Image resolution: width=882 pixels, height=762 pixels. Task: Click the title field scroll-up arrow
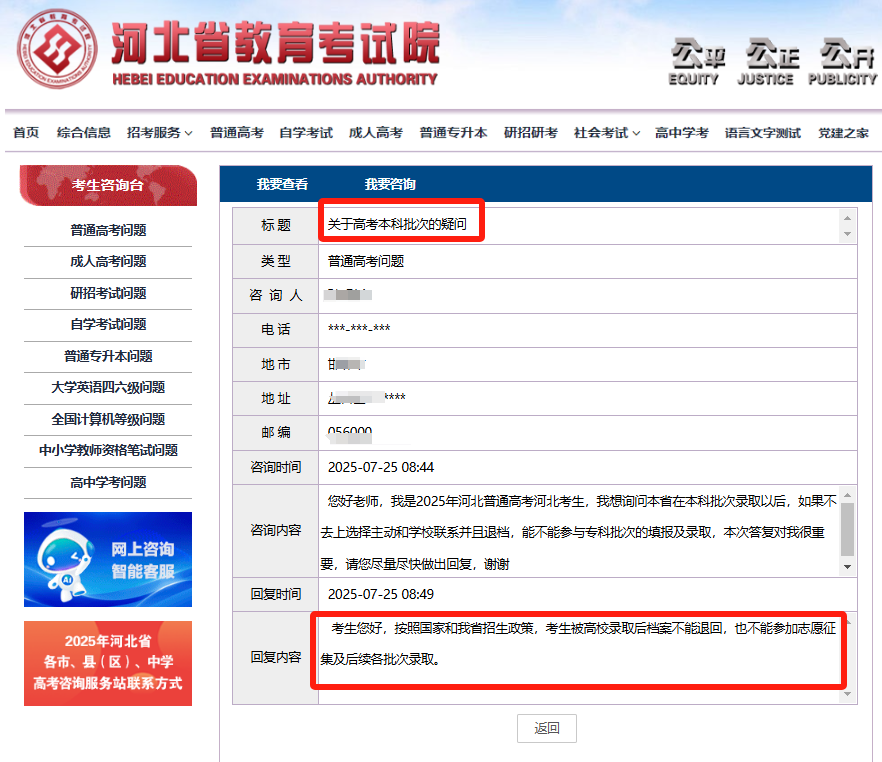point(847,218)
